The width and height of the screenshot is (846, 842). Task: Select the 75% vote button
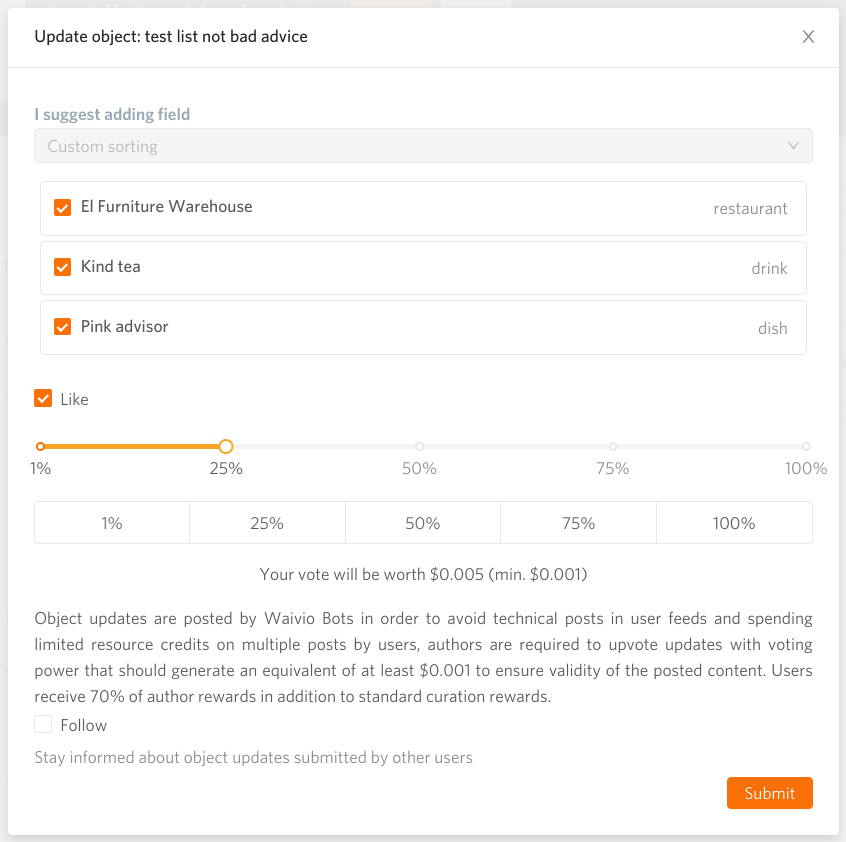click(x=578, y=523)
